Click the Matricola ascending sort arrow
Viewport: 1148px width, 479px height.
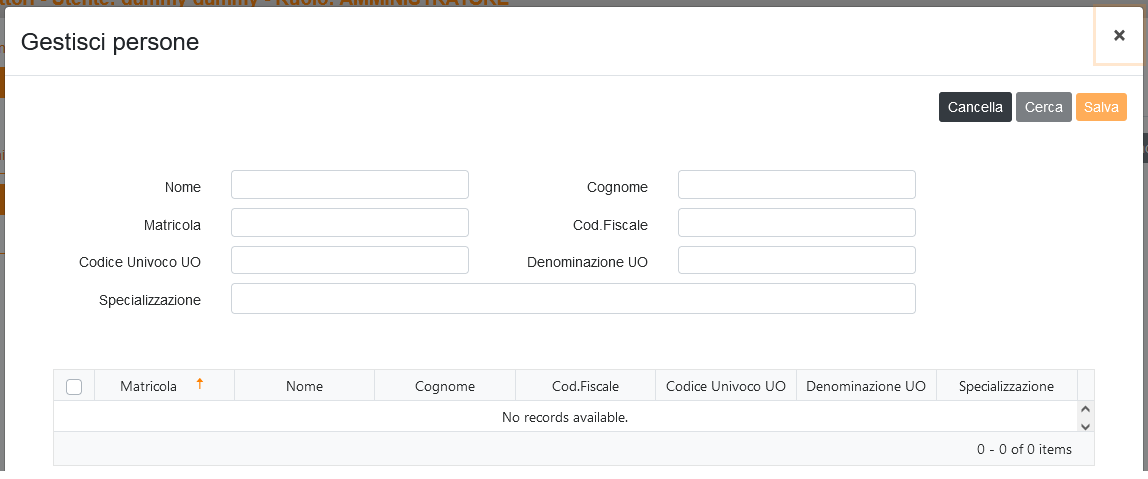click(x=199, y=384)
